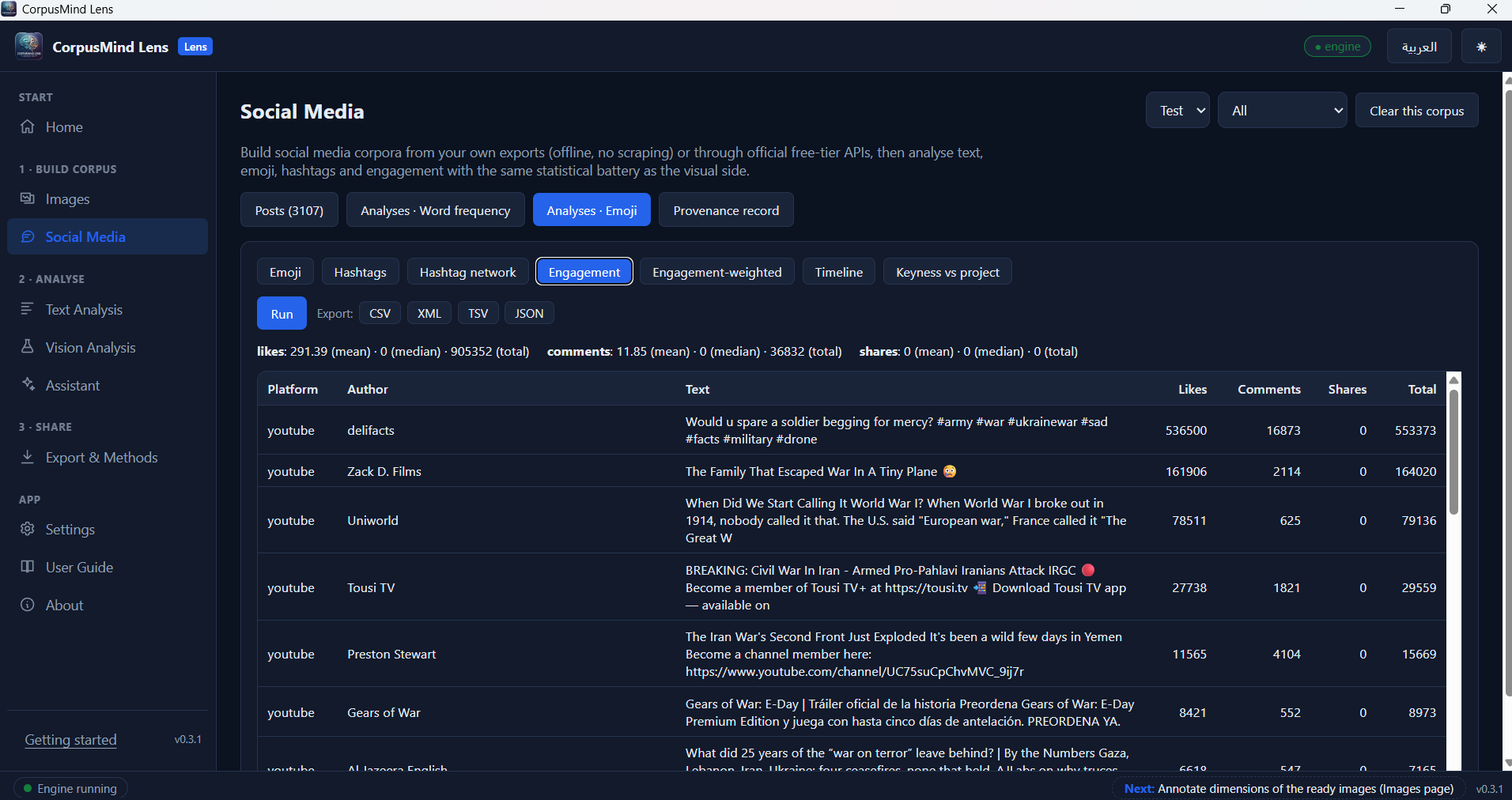Open the Posts (3107) tab

289,210
